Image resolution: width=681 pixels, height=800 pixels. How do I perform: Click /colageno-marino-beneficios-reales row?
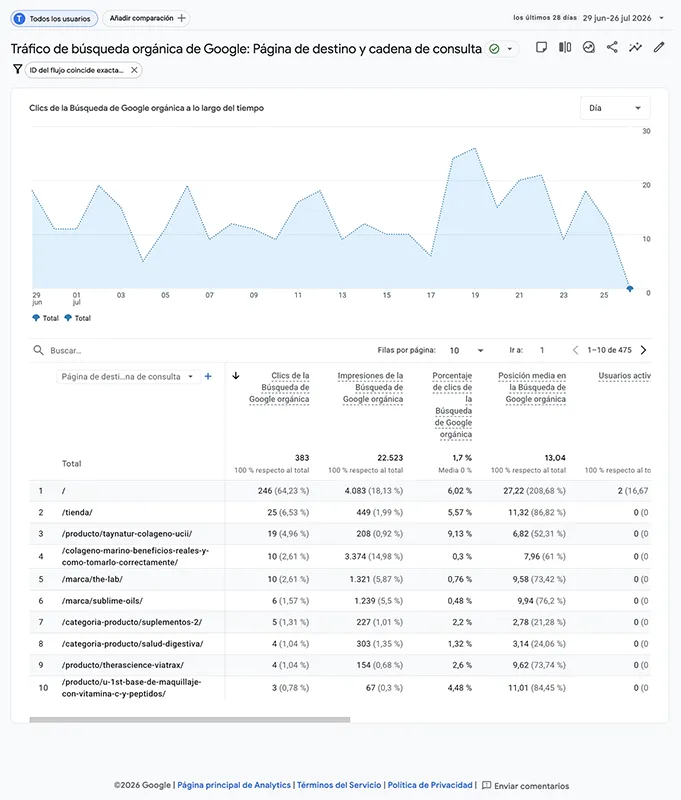tap(340, 557)
